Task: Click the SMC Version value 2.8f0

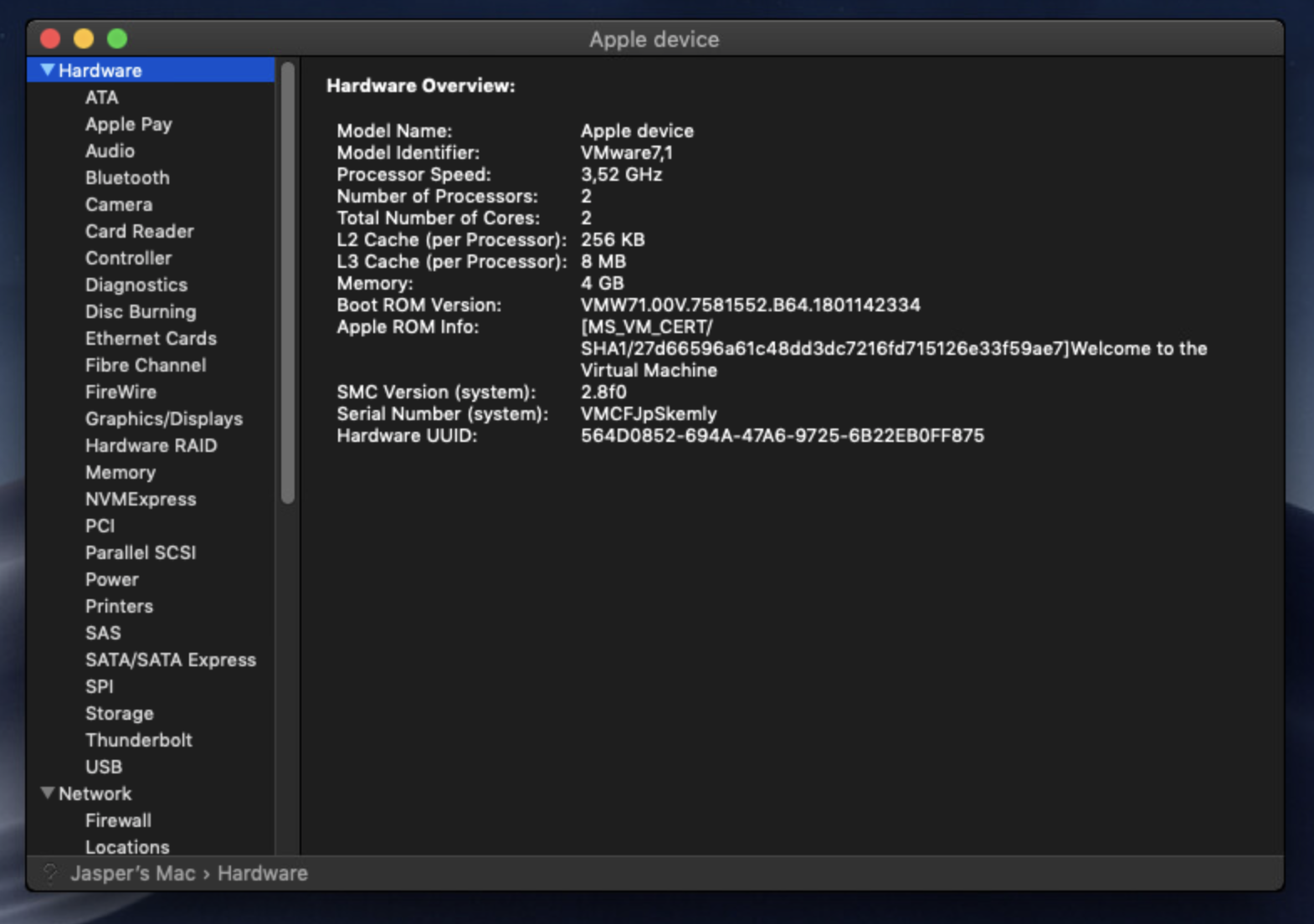Action: point(603,392)
